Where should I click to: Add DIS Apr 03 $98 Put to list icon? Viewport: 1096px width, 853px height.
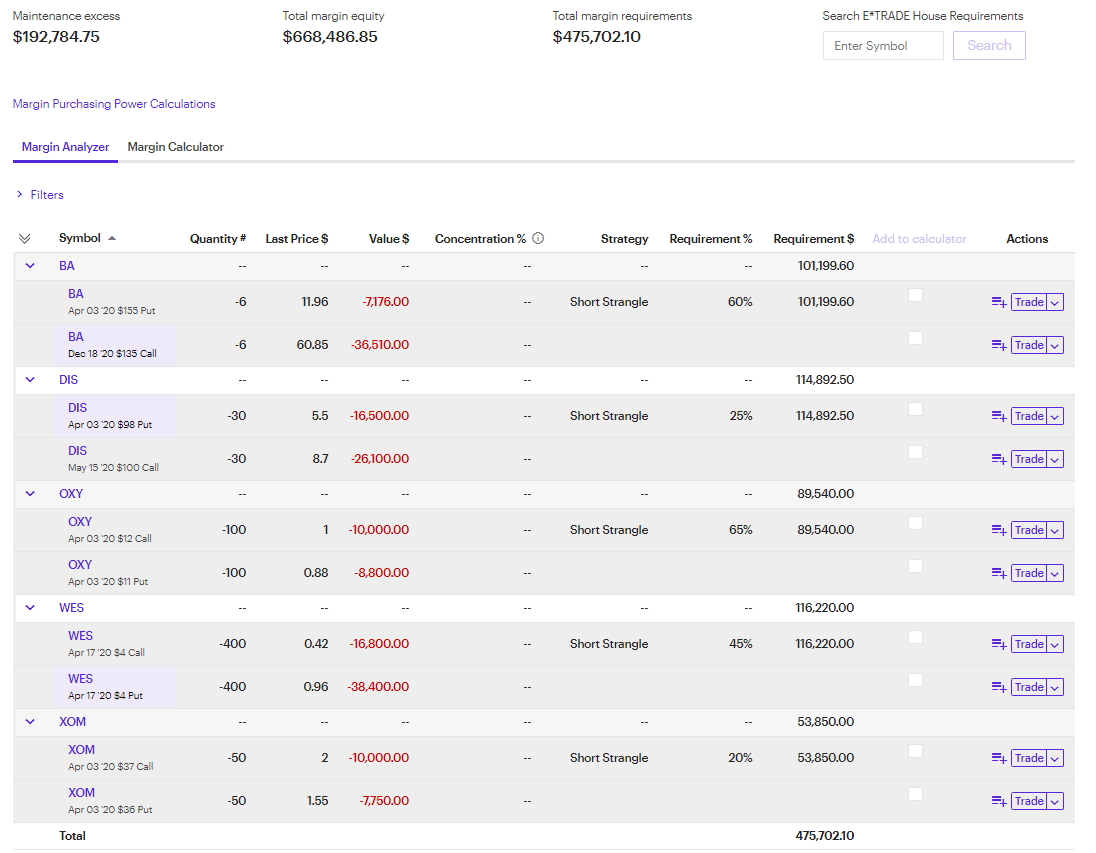coord(999,416)
